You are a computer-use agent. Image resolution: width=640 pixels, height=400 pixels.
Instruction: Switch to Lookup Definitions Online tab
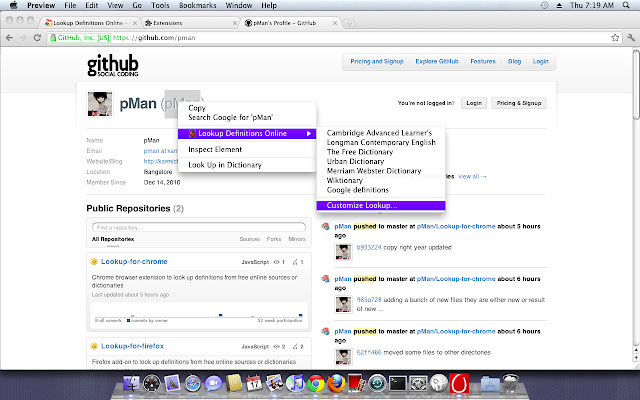pyautogui.click(x=91, y=23)
